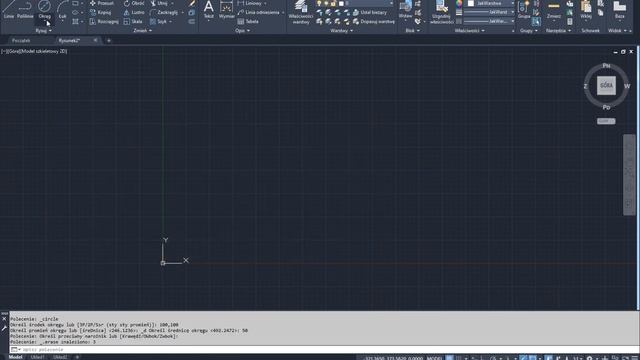
Task: Click the Linia odniesienia (leader) tool
Action: [258, 12]
